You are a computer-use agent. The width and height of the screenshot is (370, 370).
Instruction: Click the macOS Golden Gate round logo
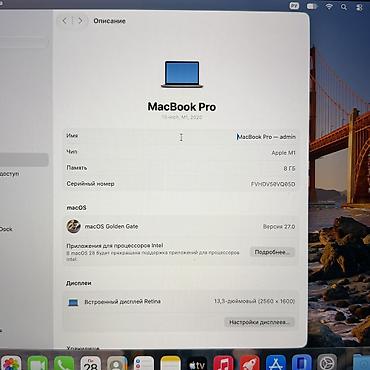pos(73,226)
